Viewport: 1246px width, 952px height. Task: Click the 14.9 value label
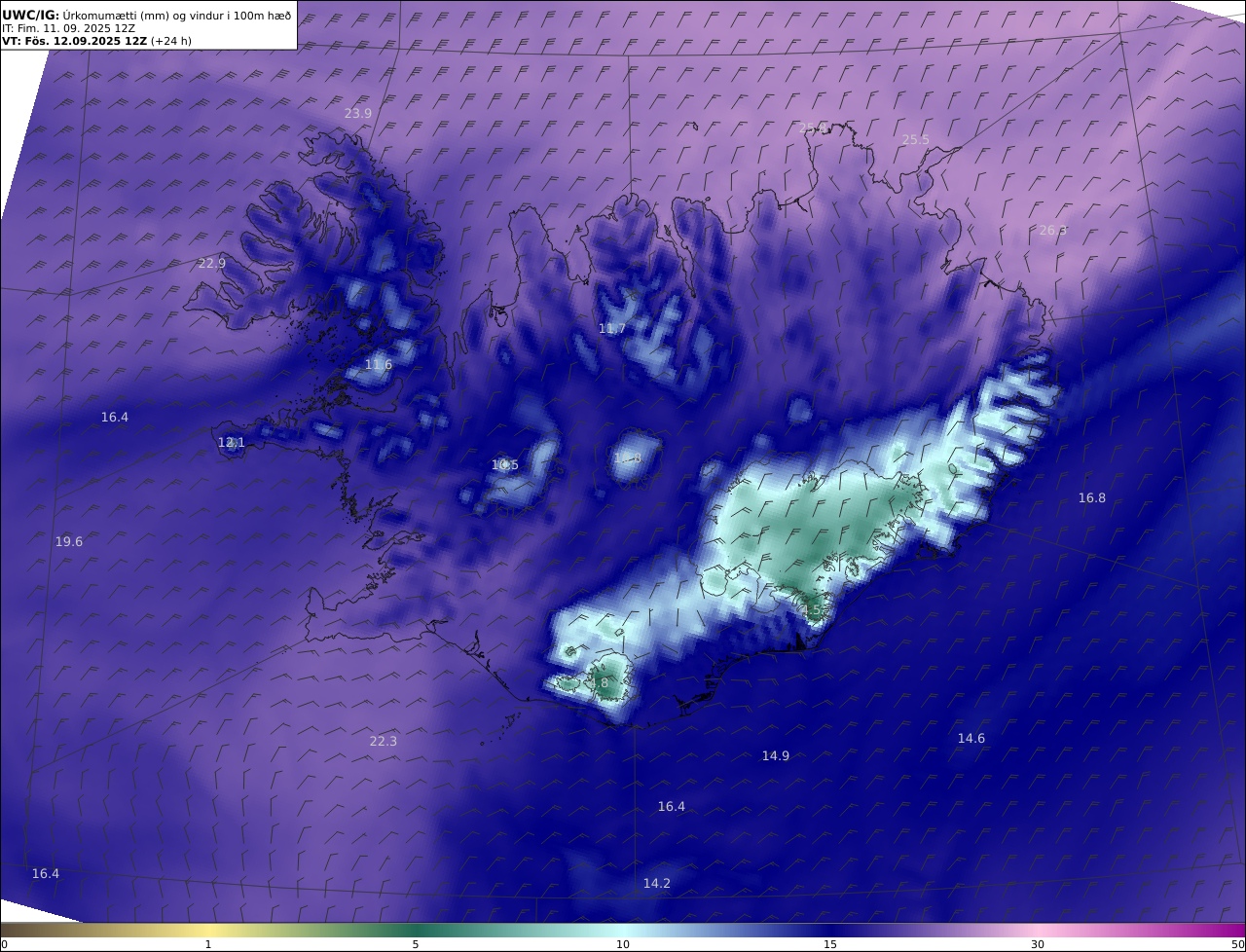click(775, 756)
